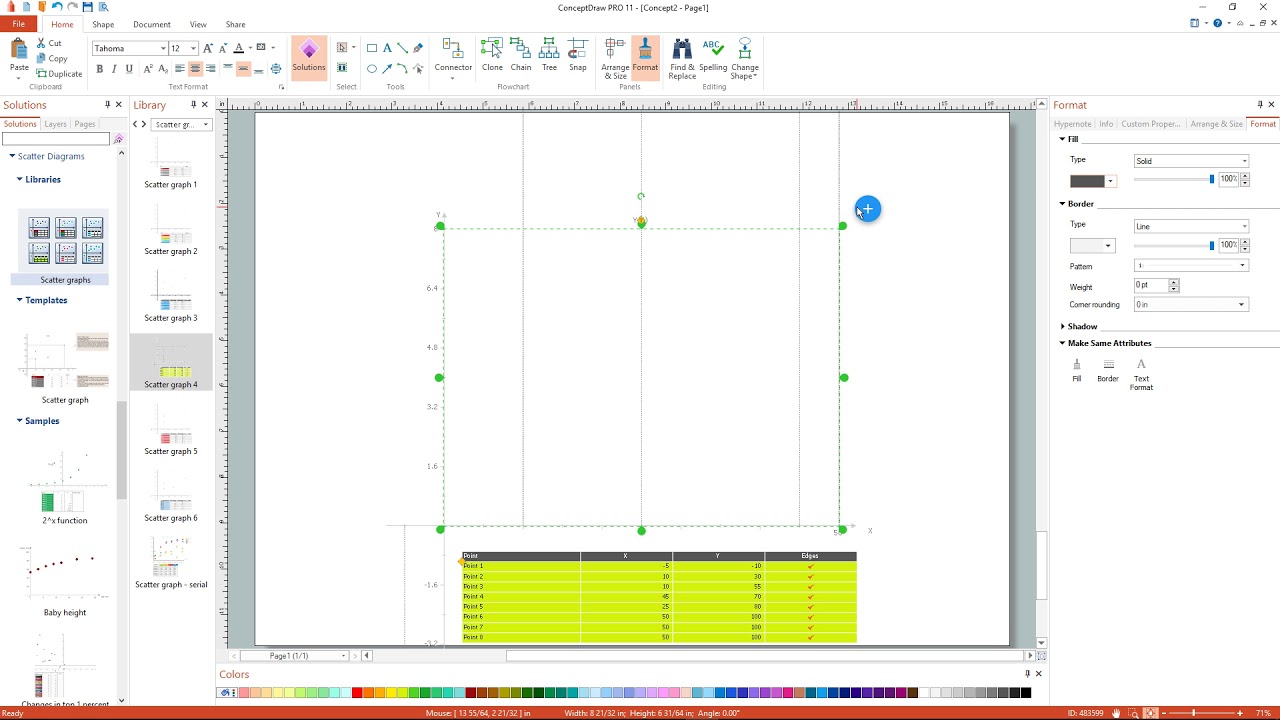Pick the red color in Colors palette
This screenshot has height=720, width=1280.
357,693
